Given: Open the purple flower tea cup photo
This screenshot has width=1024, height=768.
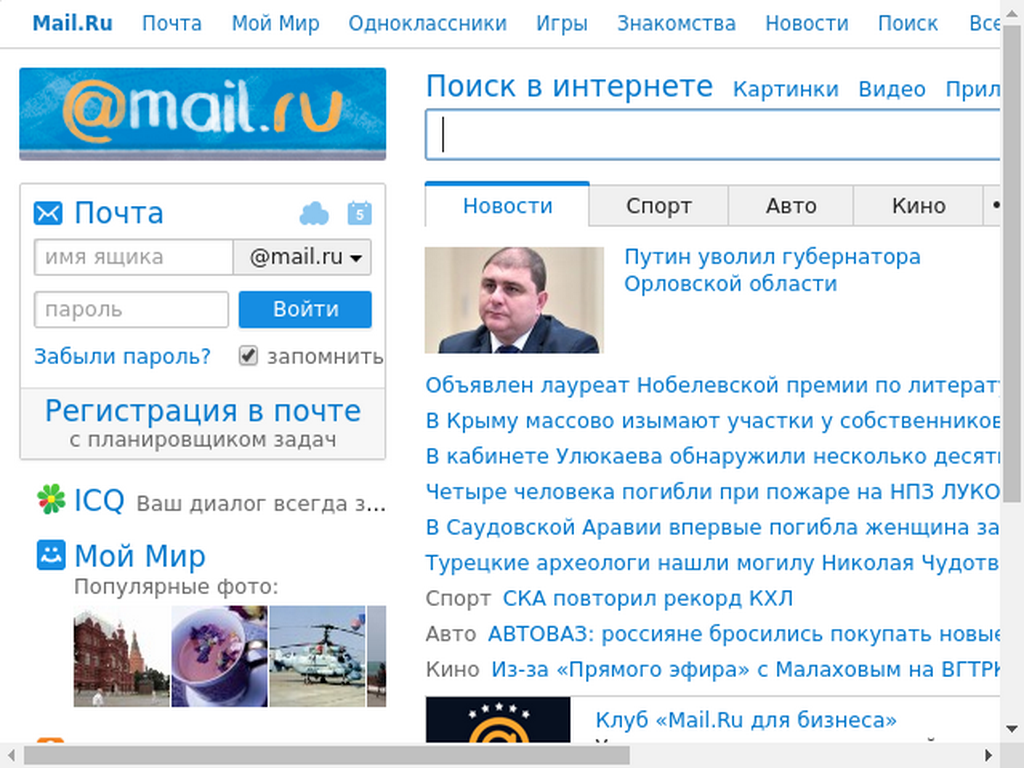Looking at the screenshot, I should pos(219,656).
